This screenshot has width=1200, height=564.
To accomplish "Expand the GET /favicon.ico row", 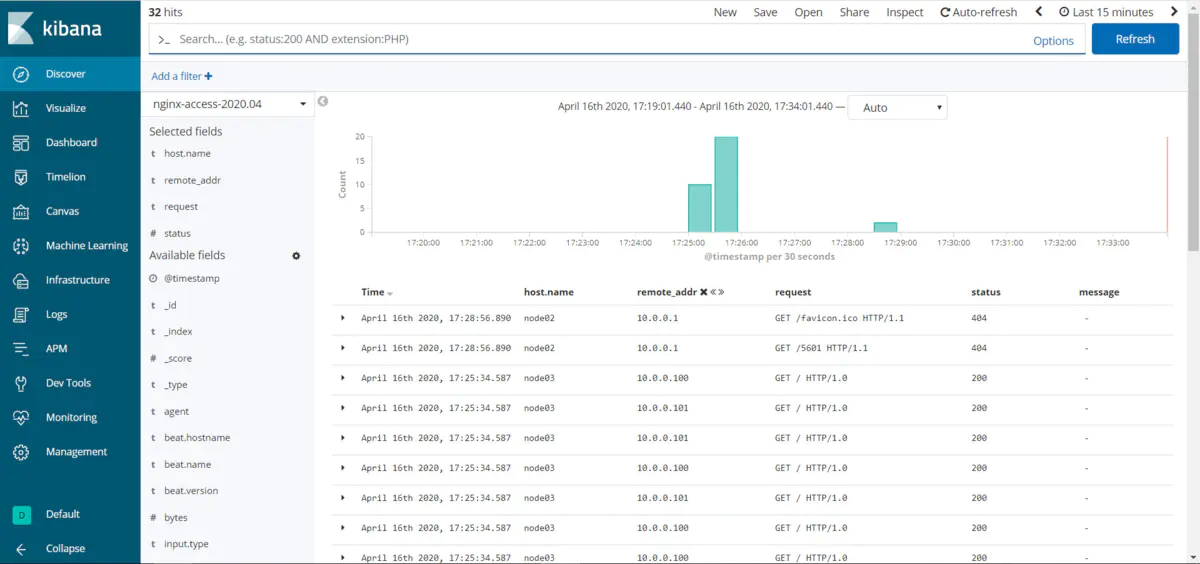I will [x=343, y=318].
